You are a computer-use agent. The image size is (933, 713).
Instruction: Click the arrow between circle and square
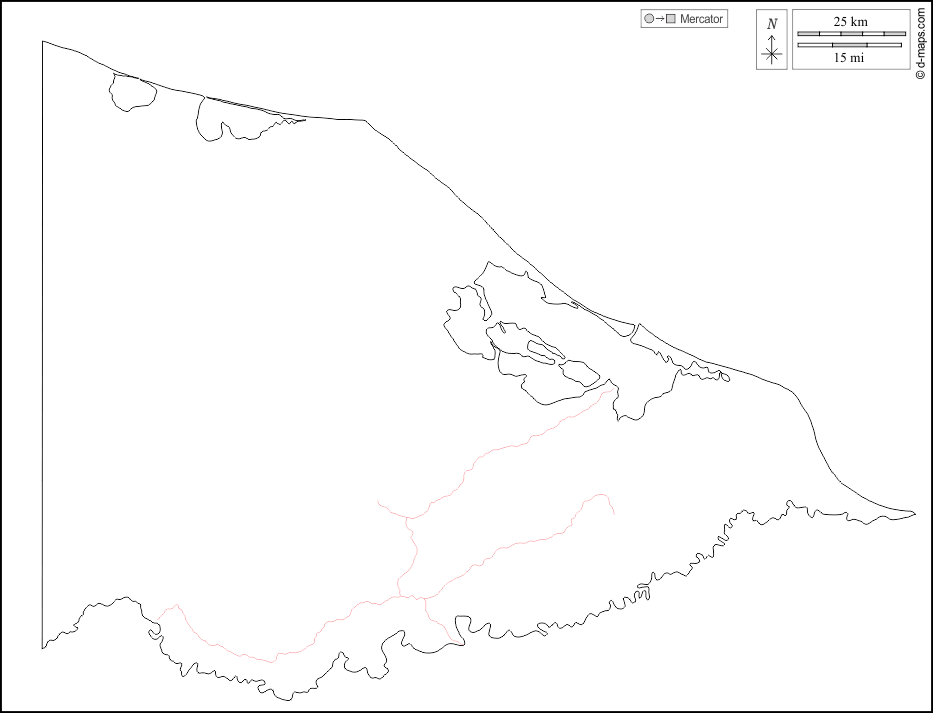coord(660,19)
